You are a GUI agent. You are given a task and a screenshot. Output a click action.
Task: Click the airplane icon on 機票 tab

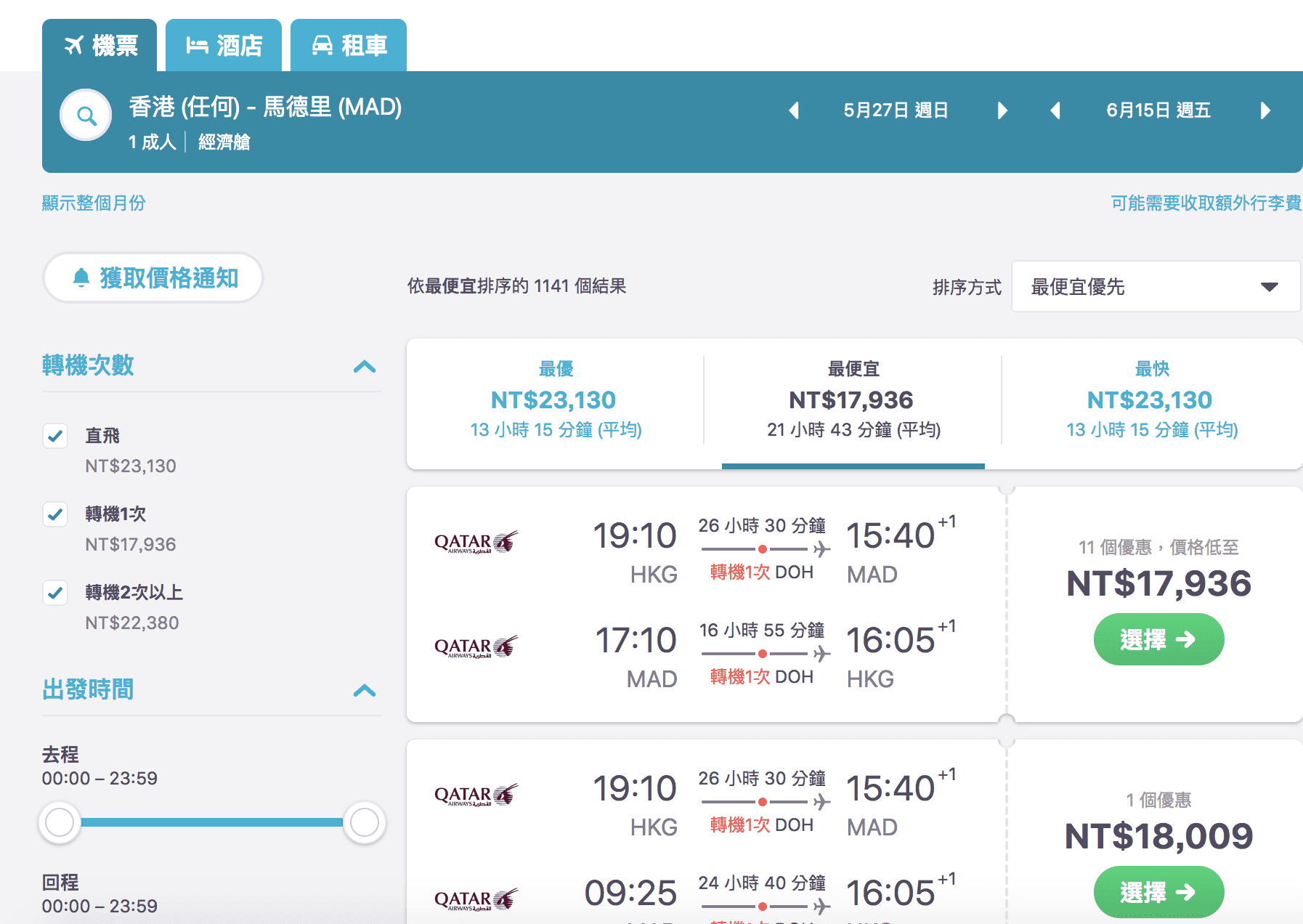(x=74, y=45)
